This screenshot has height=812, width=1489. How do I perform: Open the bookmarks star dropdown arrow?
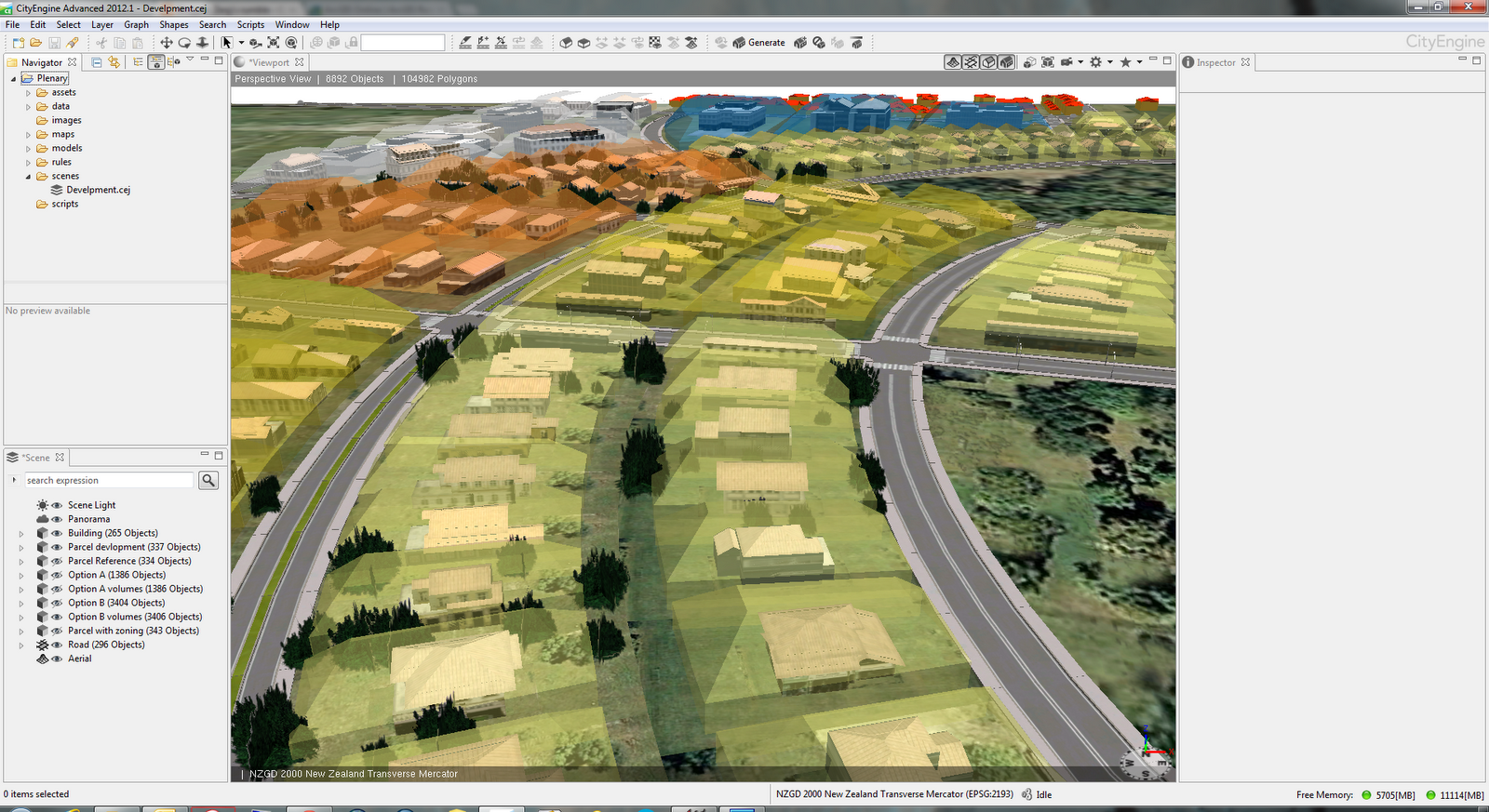(1140, 62)
